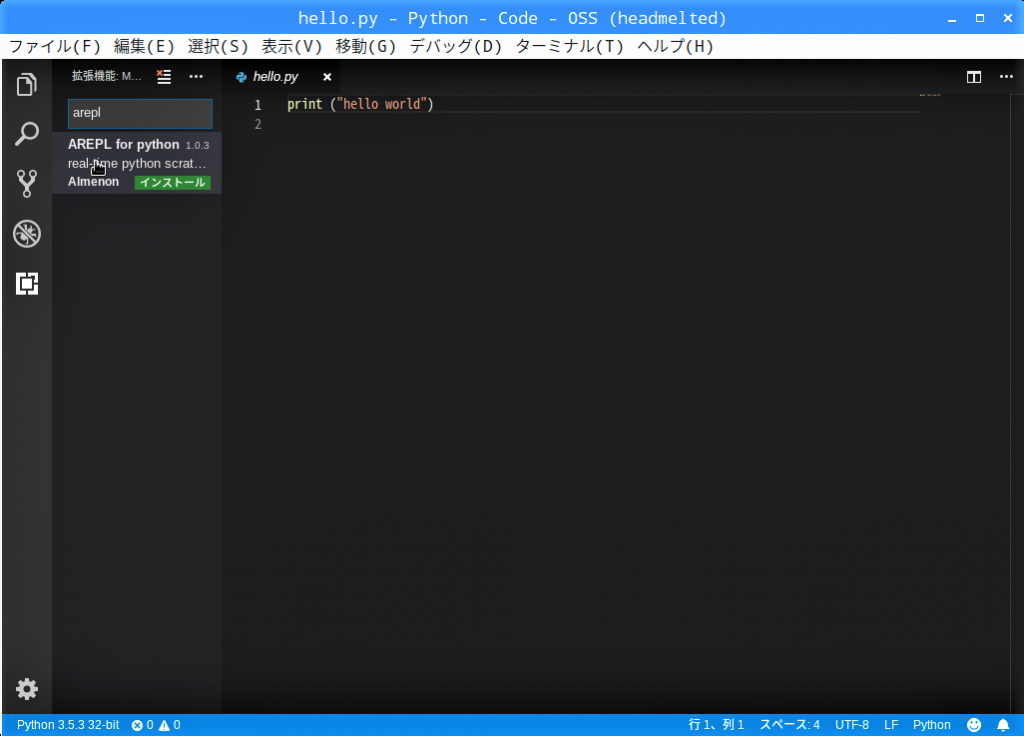Viewport: 1024px width, 736px height.
Task: Open the Debug view in activity bar
Action: coord(26,234)
